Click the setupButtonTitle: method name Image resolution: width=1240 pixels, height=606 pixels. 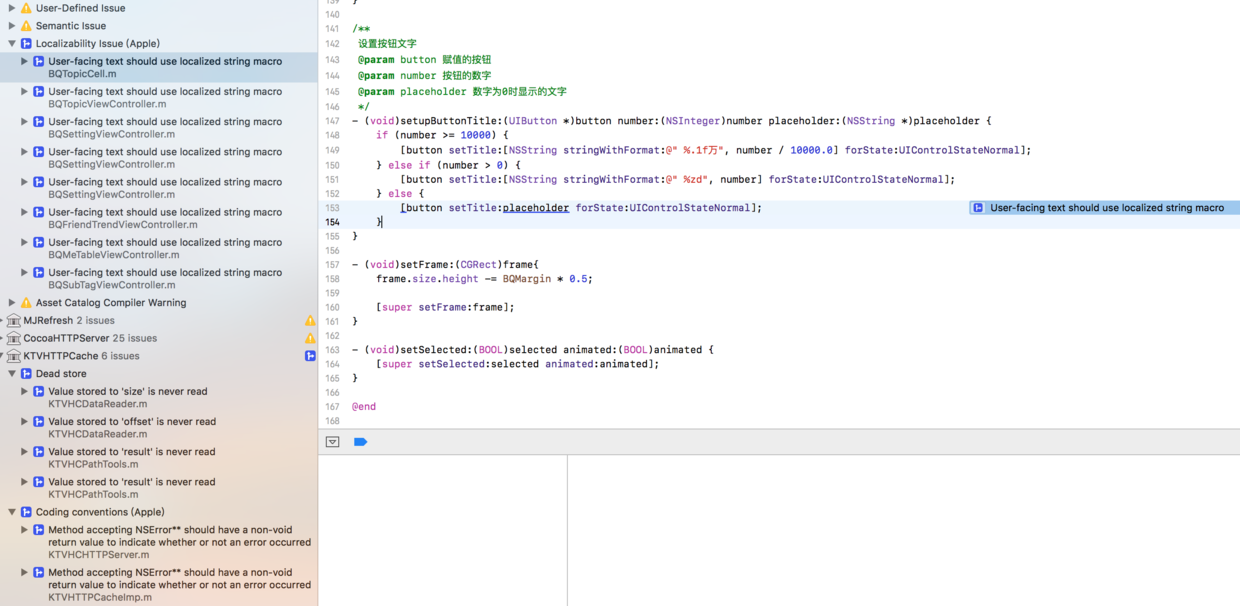point(449,121)
